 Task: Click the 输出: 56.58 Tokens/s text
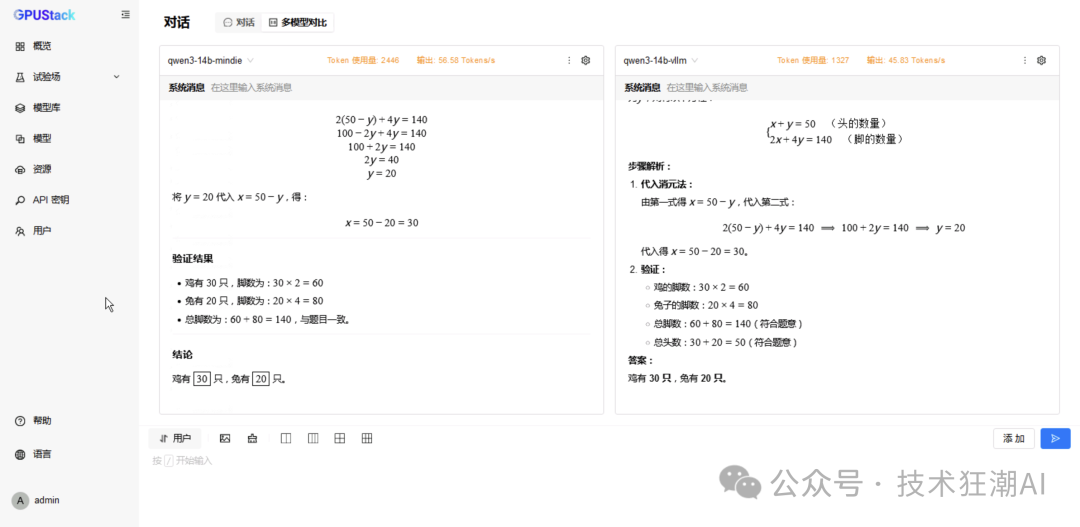click(x=456, y=61)
